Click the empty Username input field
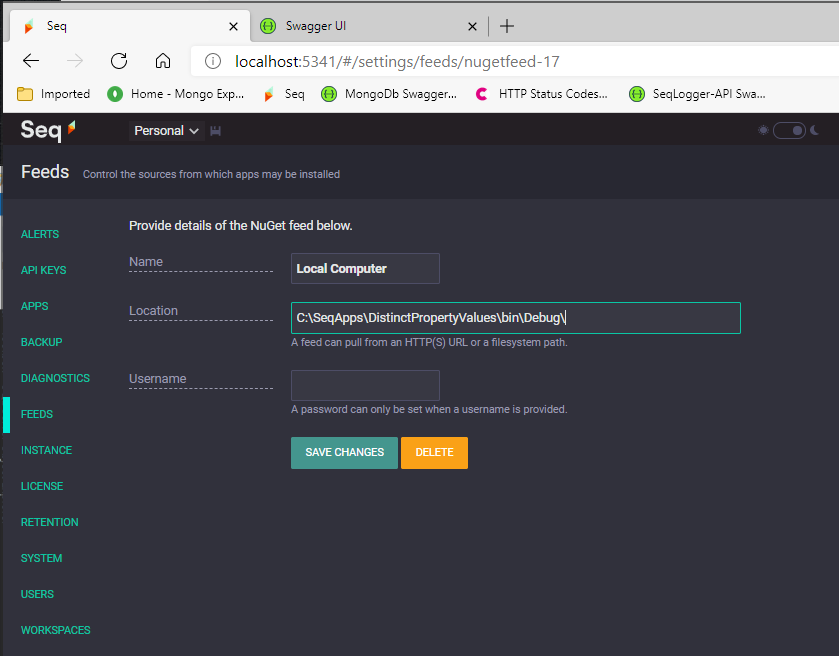 coord(365,385)
